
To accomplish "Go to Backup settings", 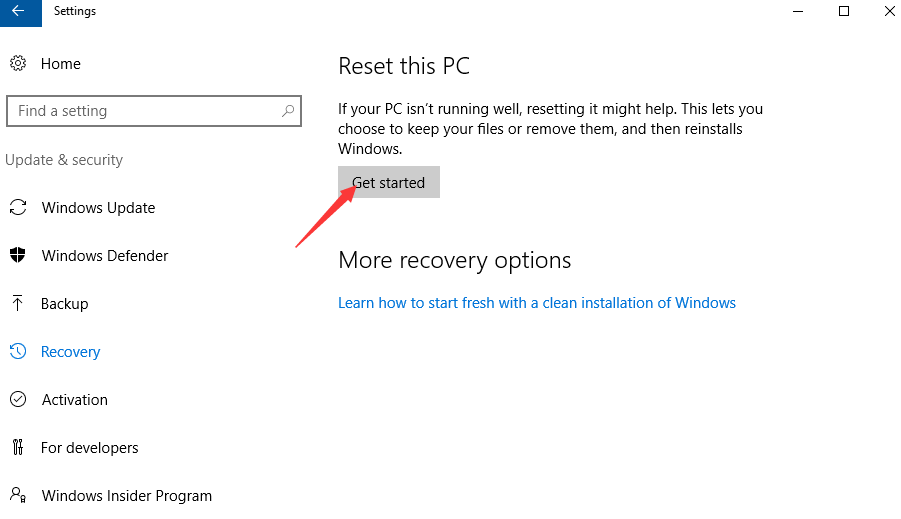I will click(64, 303).
